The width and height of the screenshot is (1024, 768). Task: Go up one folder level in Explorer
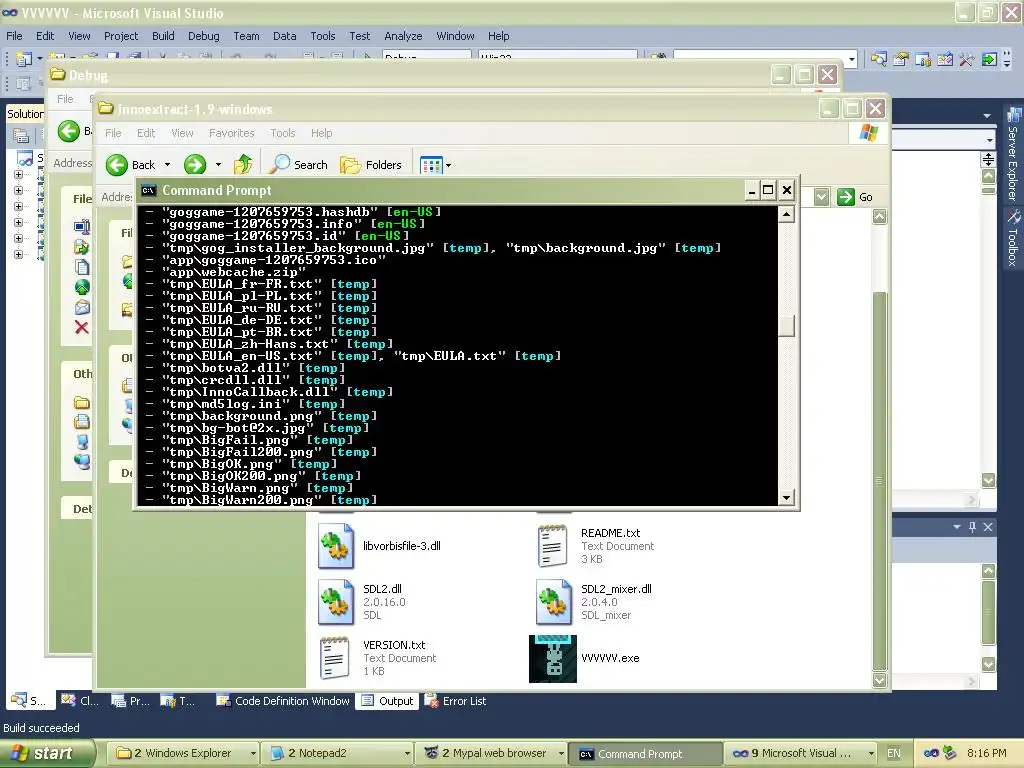click(243, 165)
